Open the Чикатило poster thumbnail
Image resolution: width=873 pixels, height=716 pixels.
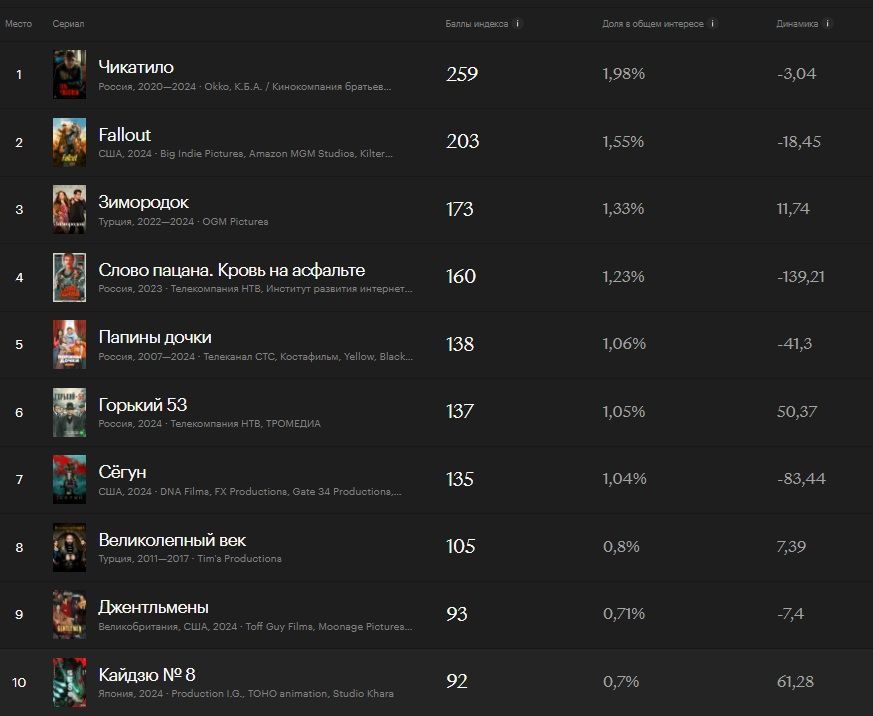(70, 75)
